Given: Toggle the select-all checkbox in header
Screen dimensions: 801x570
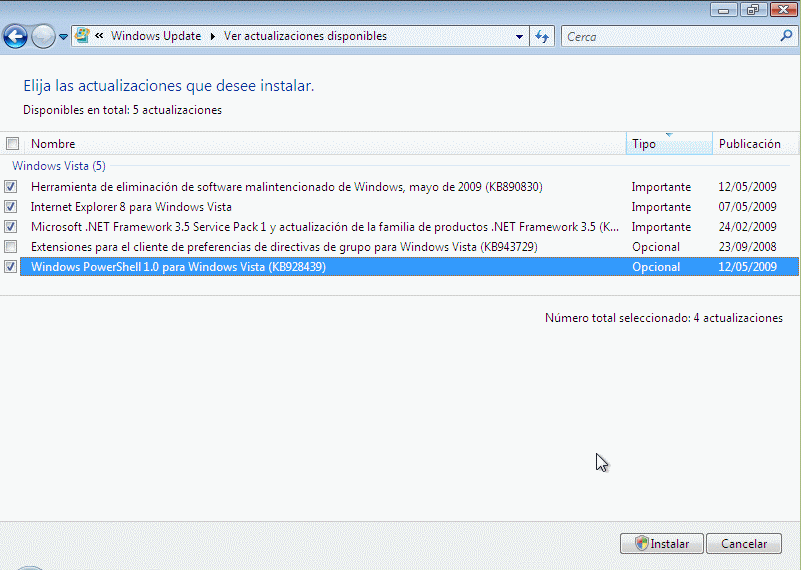Looking at the screenshot, I should tap(12, 144).
